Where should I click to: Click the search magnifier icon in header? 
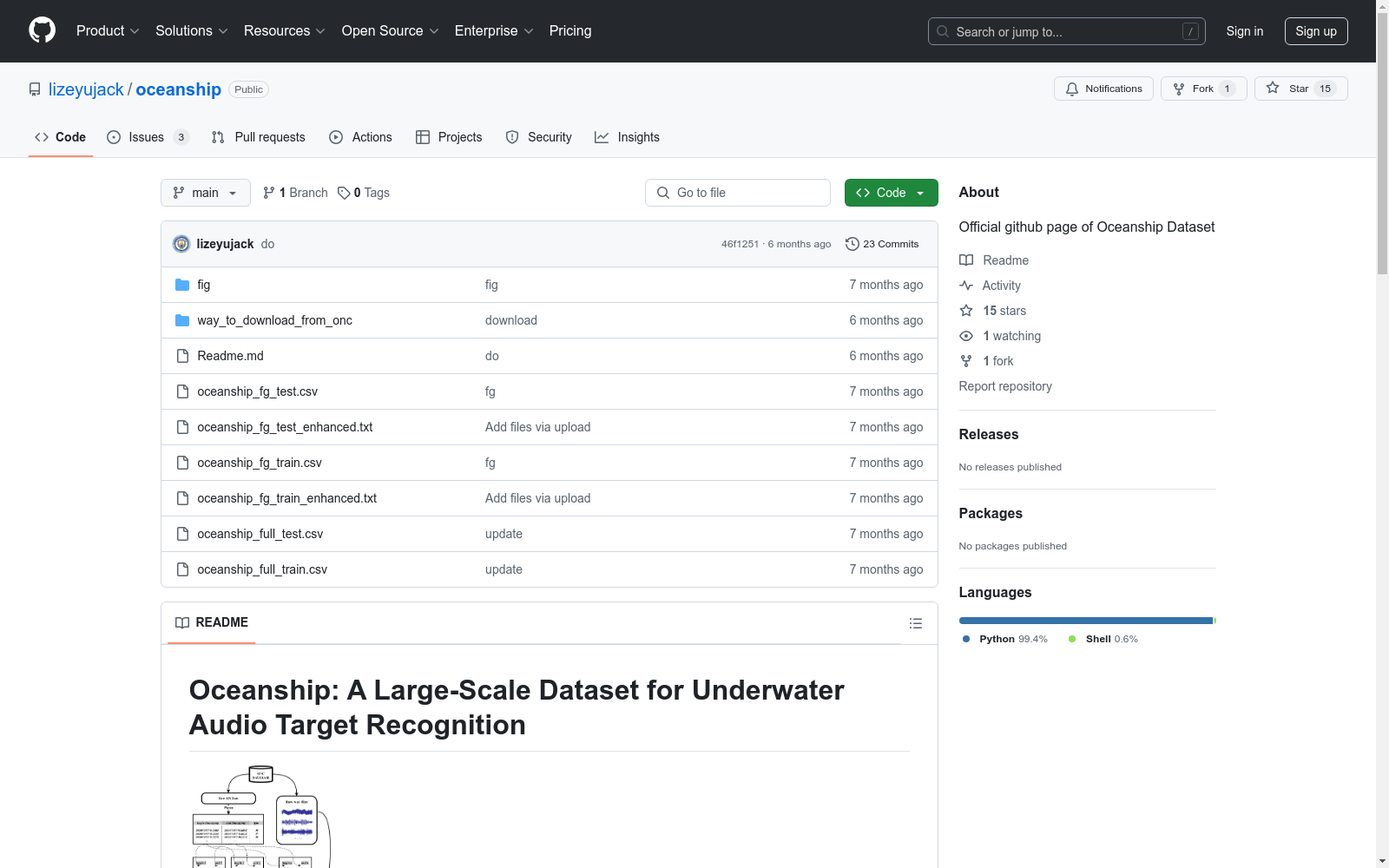(943, 31)
